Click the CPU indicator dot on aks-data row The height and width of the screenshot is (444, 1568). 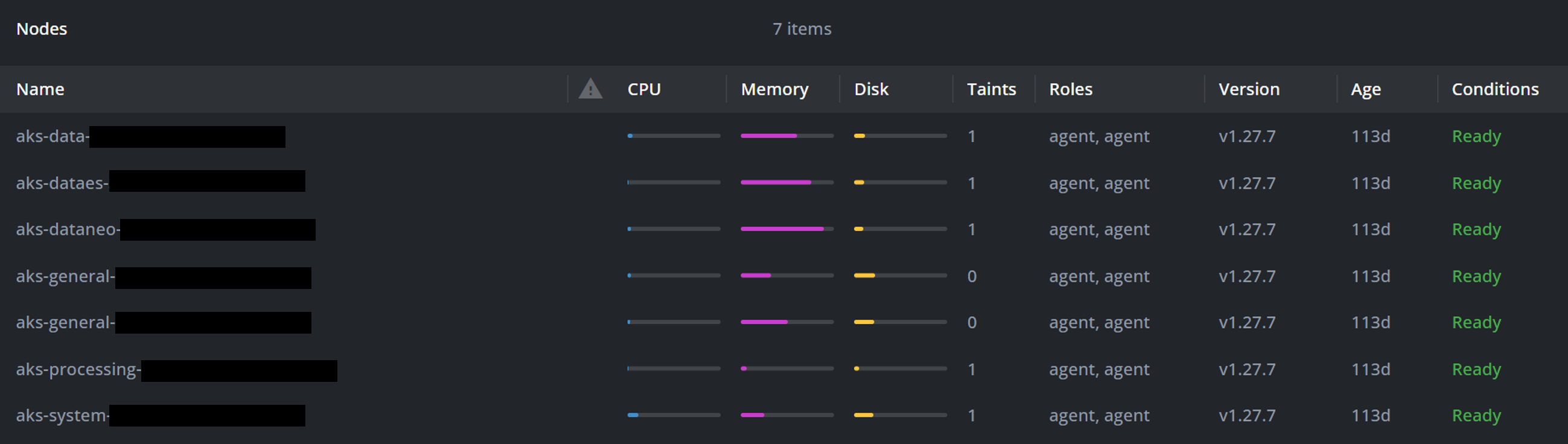click(x=630, y=136)
